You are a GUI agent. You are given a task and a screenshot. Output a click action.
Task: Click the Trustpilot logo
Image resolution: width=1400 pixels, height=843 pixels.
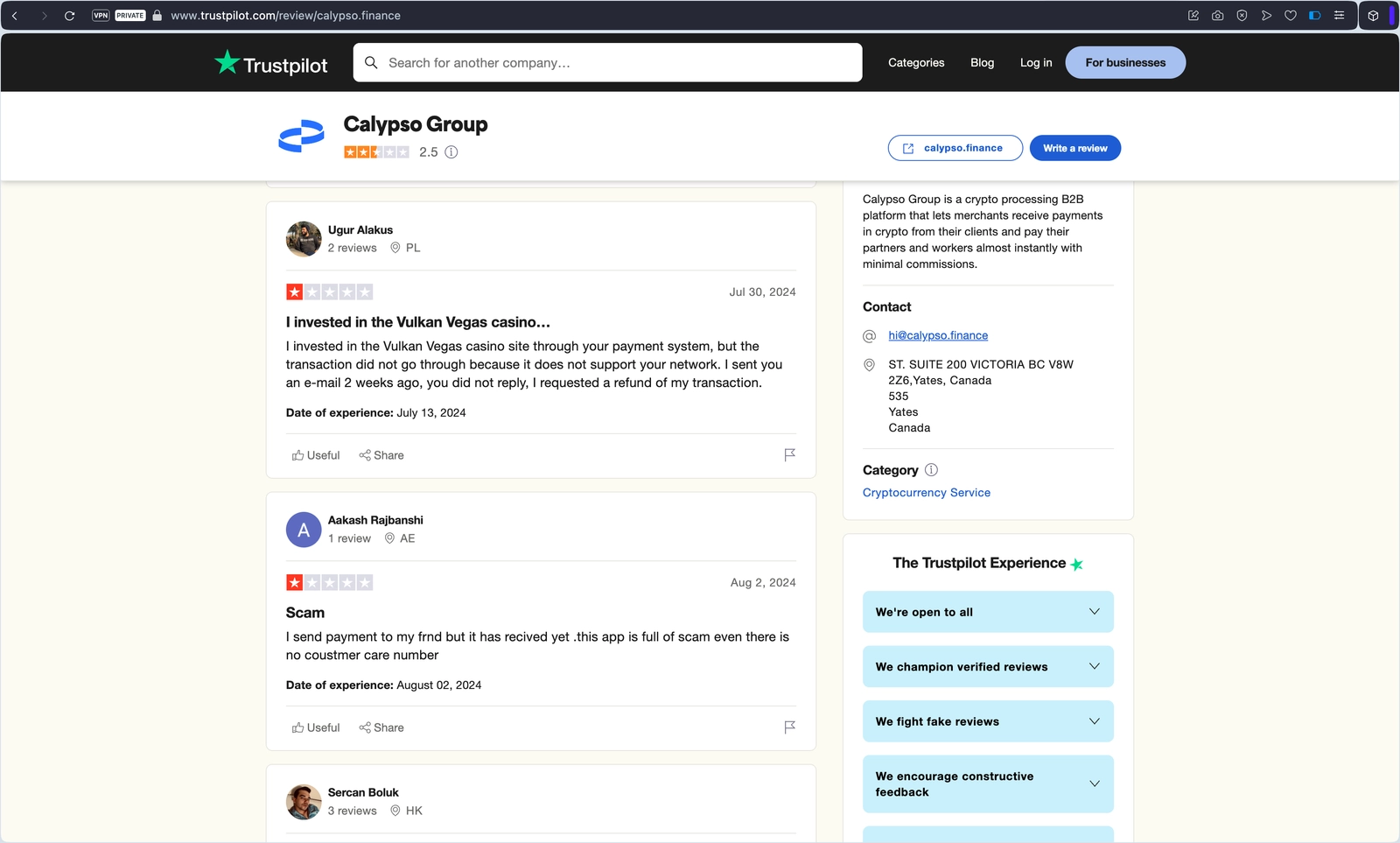[x=271, y=63]
